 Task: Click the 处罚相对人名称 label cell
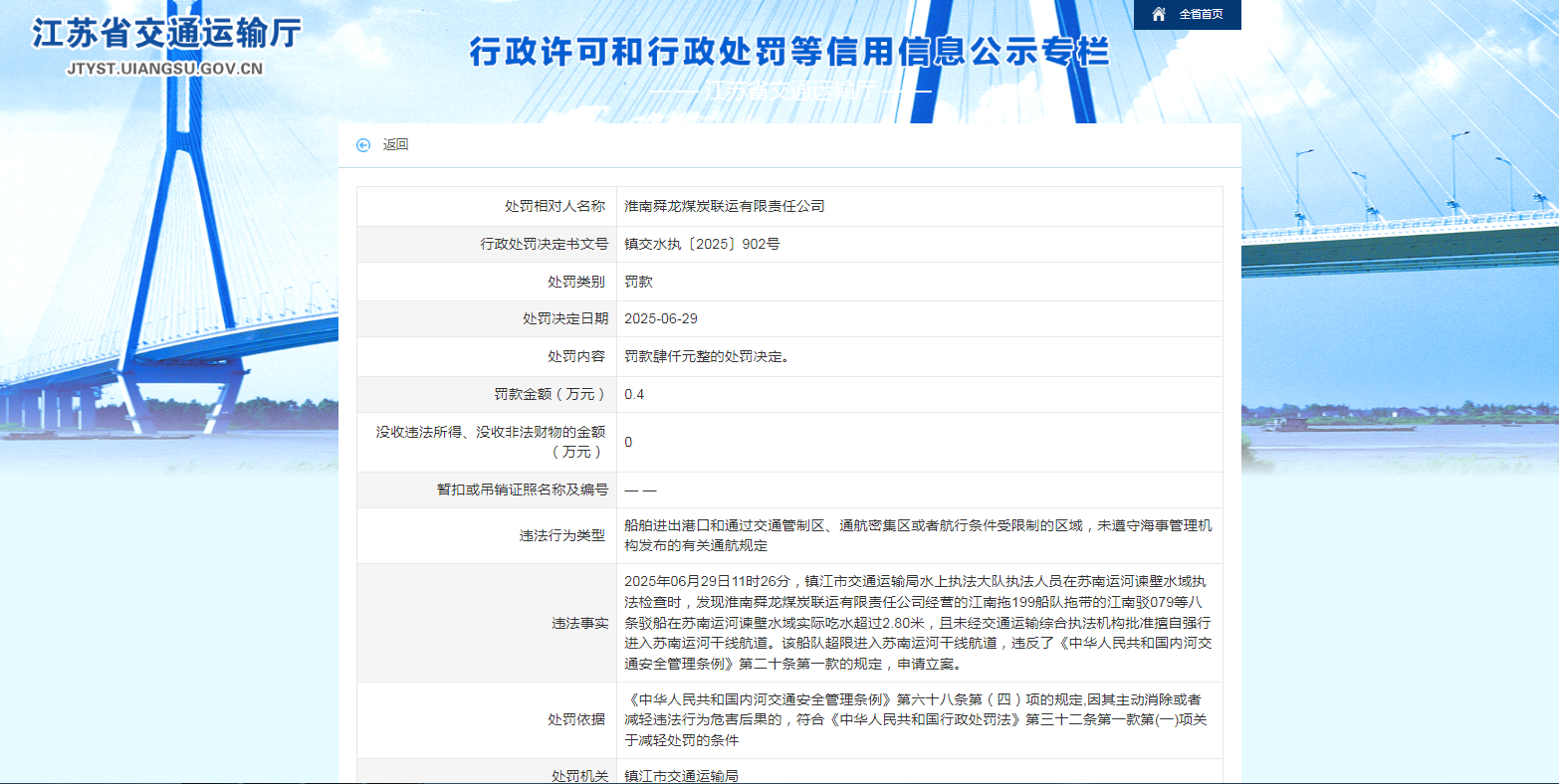[x=487, y=206]
